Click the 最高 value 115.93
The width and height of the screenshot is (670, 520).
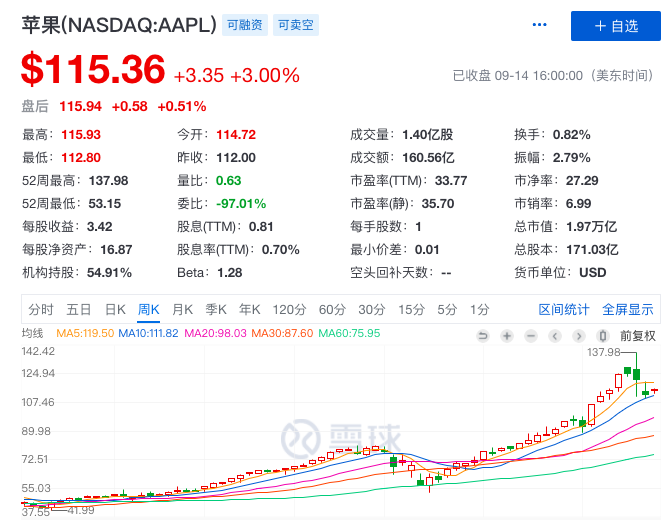81,135
